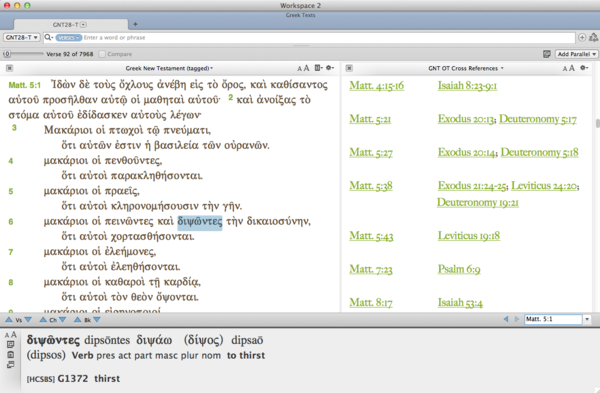Click first icon under Instant Details font size
Image resolution: width=600 pixels, height=393 pixels.
[x=11, y=344]
